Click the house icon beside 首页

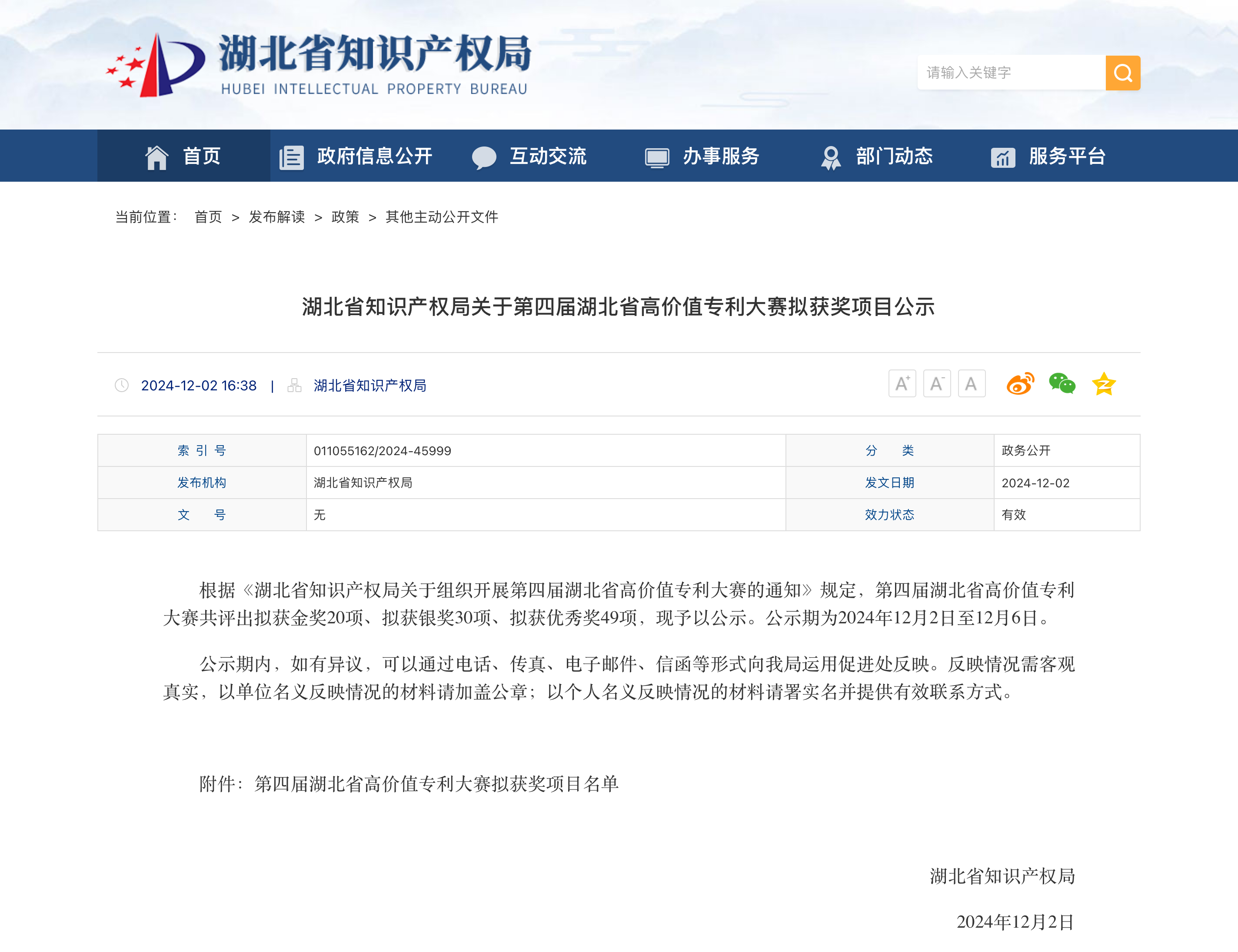156,157
